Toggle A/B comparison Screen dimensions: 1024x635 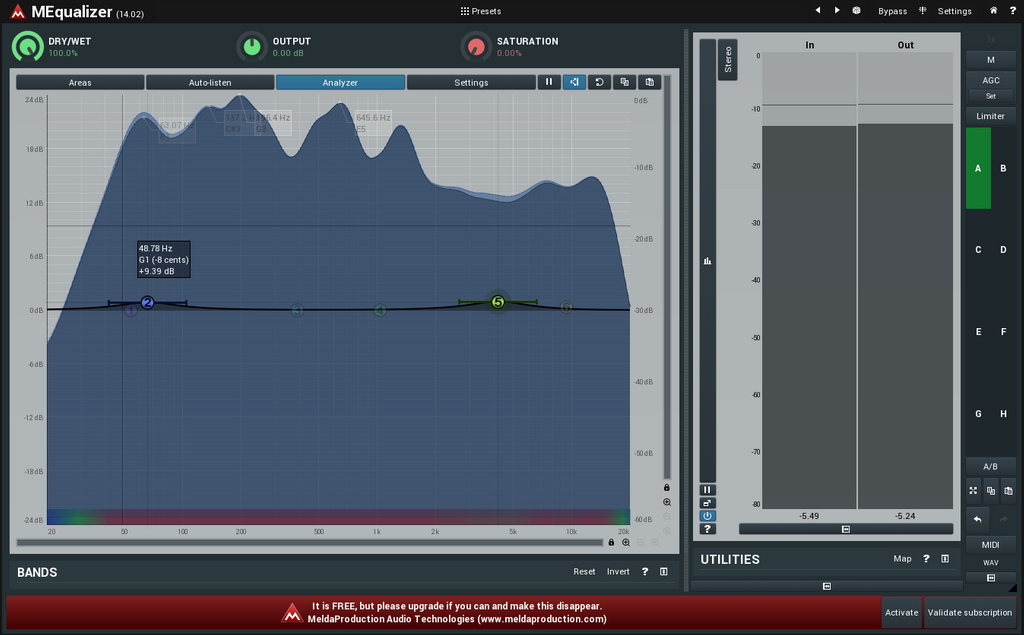pos(991,466)
